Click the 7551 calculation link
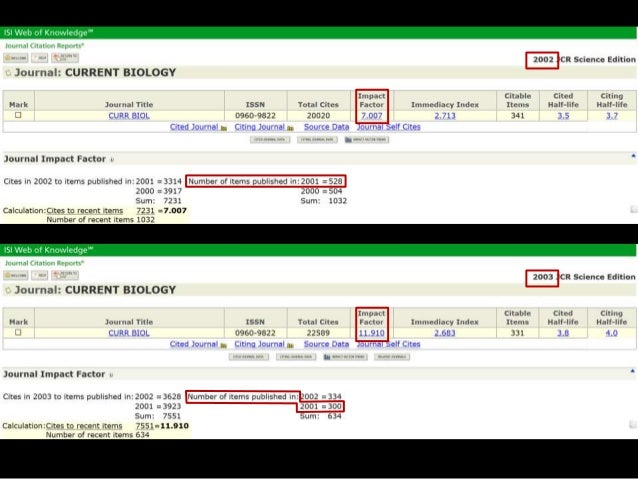638x479 pixels. [144, 426]
